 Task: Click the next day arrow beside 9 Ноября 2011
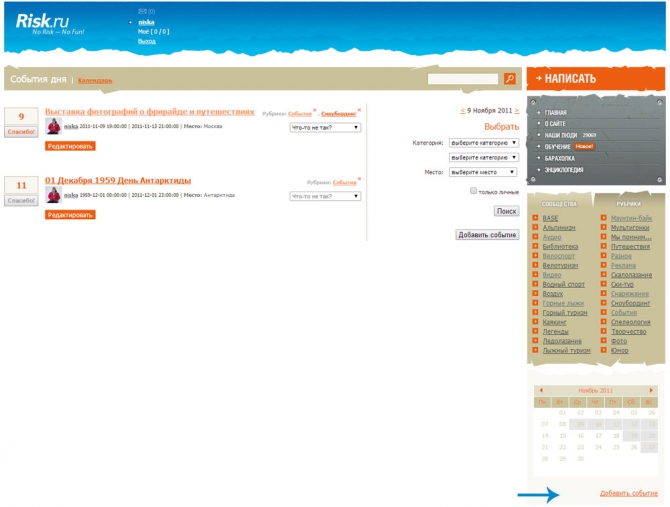[516, 111]
